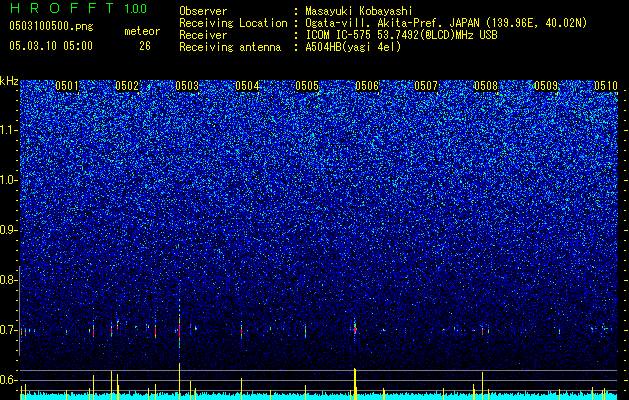Click the meteor count 26
Viewport: 629px width, 400px height.
pyautogui.click(x=145, y=46)
